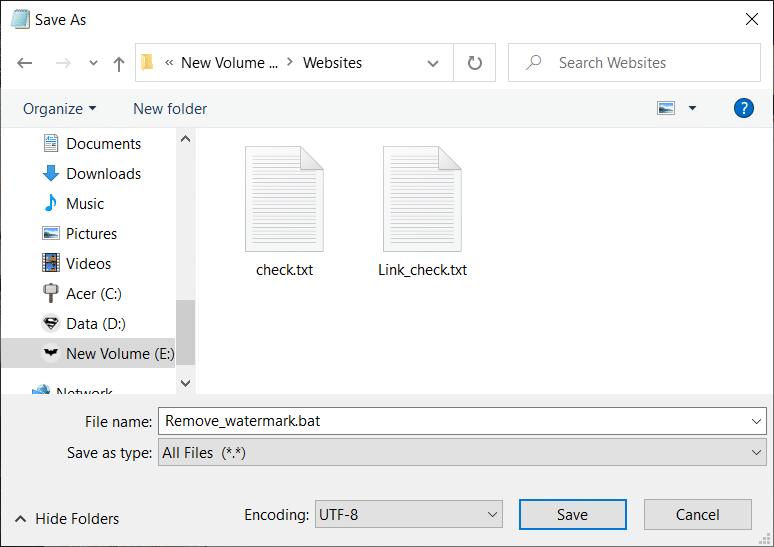The image size is (774, 547).
Task: Go up one folder level
Action: 119,63
